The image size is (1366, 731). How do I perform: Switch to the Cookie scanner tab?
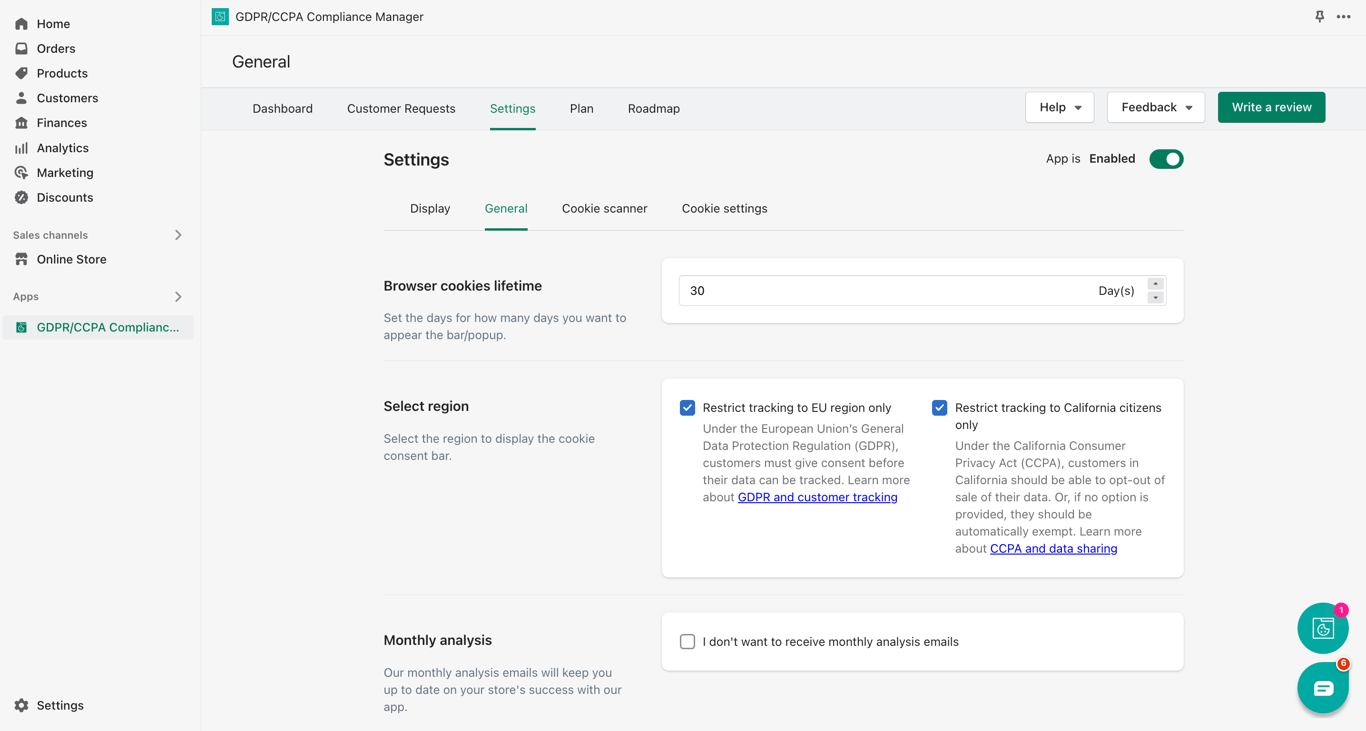click(604, 209)
